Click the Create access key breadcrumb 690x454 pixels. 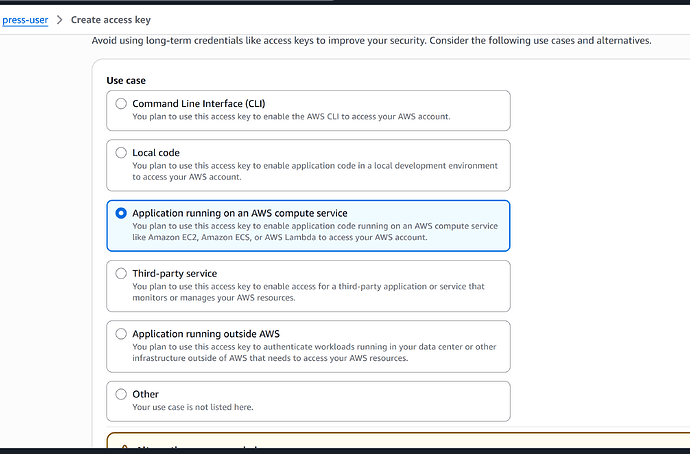point(111,20)
